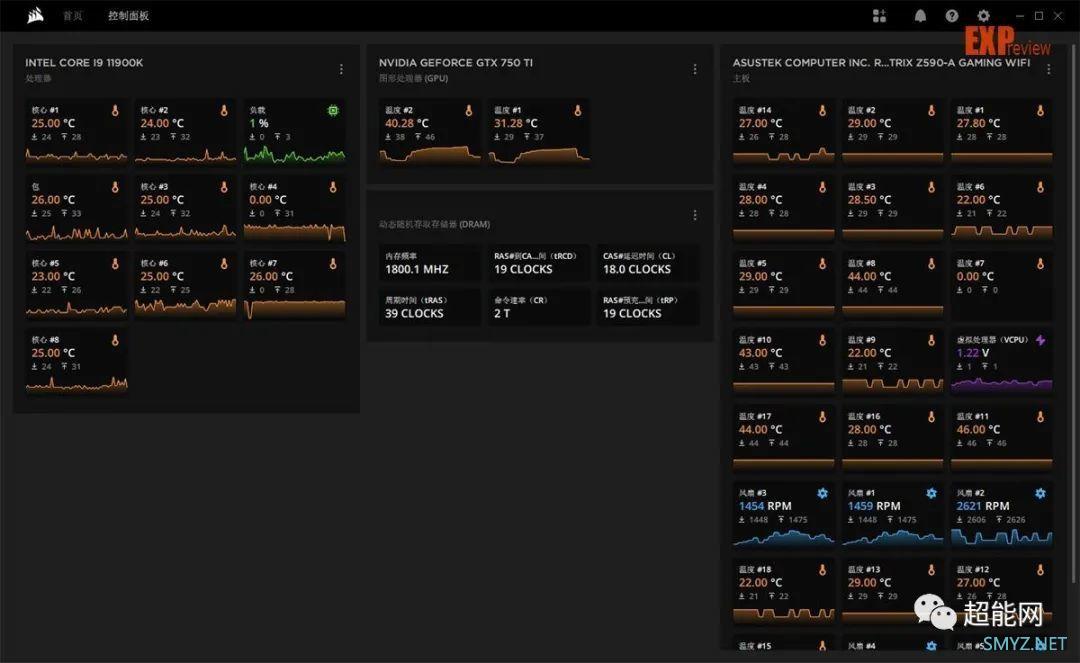1080x663 pixels.
Task: Click thermometer icon on GPU 温度 #2 card
Action: click(469, 110)
